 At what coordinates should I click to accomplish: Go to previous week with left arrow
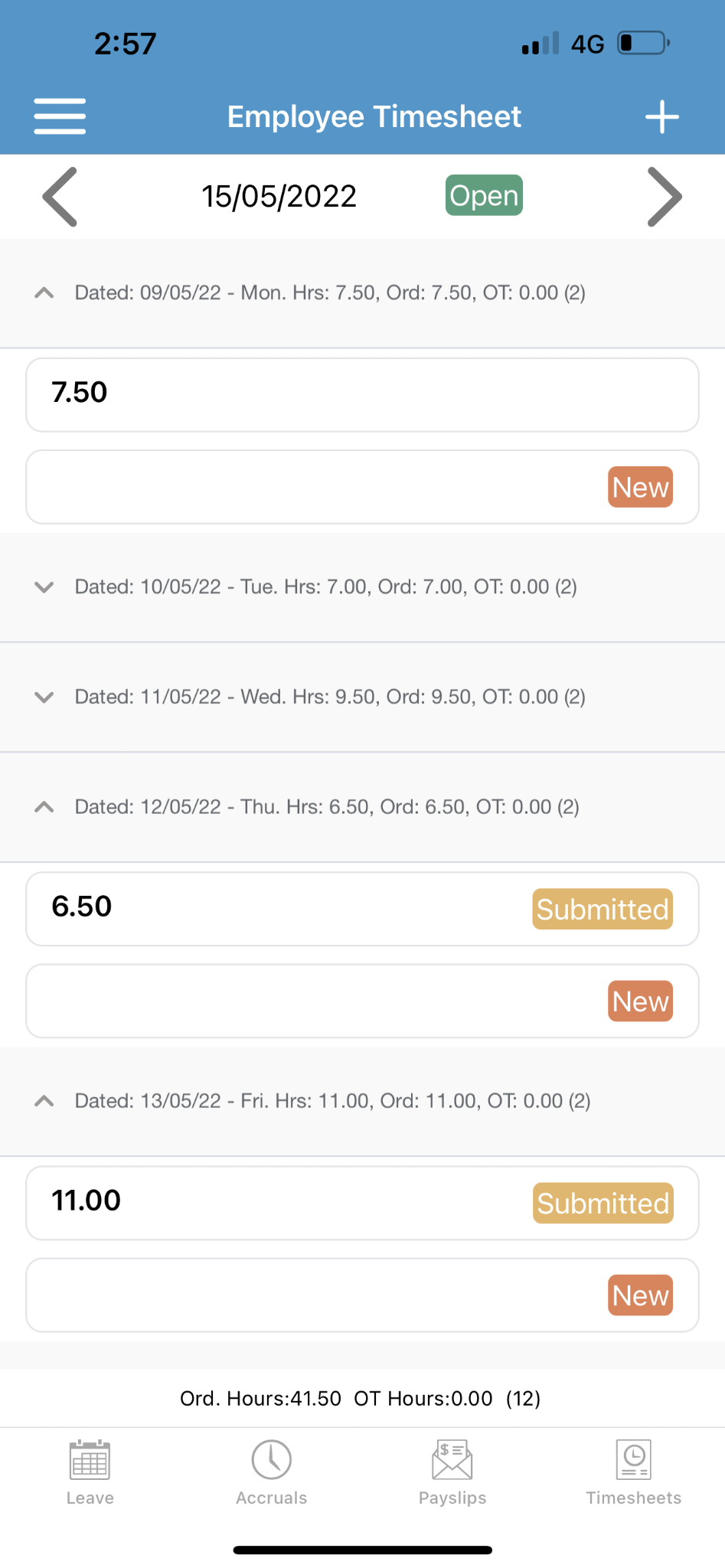point(60,197)
